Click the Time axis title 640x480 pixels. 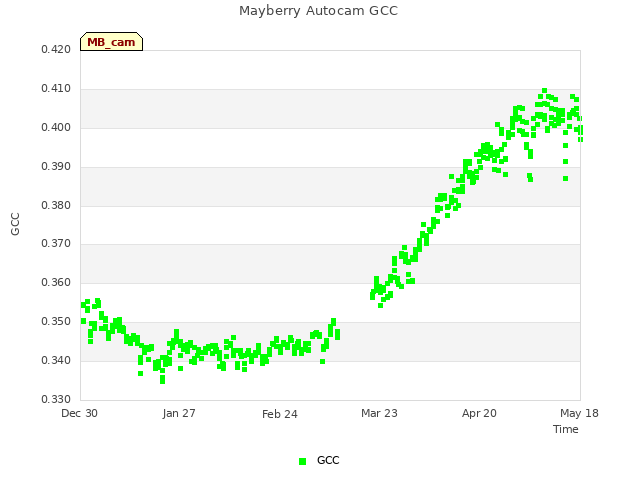566,429
